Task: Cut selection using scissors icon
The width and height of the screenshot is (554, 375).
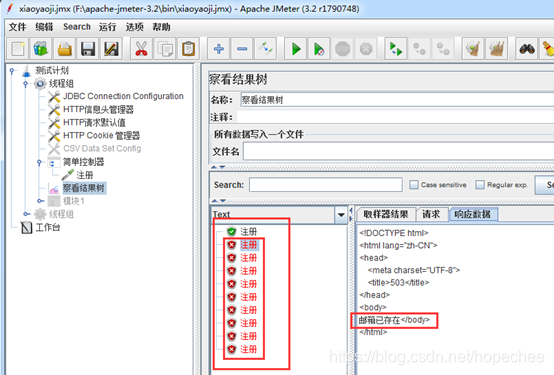Action: pyautogui.click(x=141, y=49)
